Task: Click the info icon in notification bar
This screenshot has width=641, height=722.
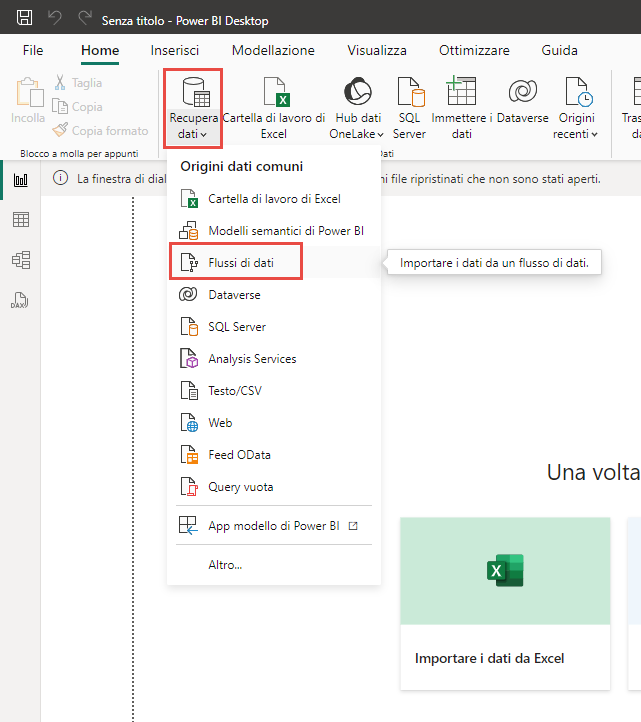Action: click(60, 178)
